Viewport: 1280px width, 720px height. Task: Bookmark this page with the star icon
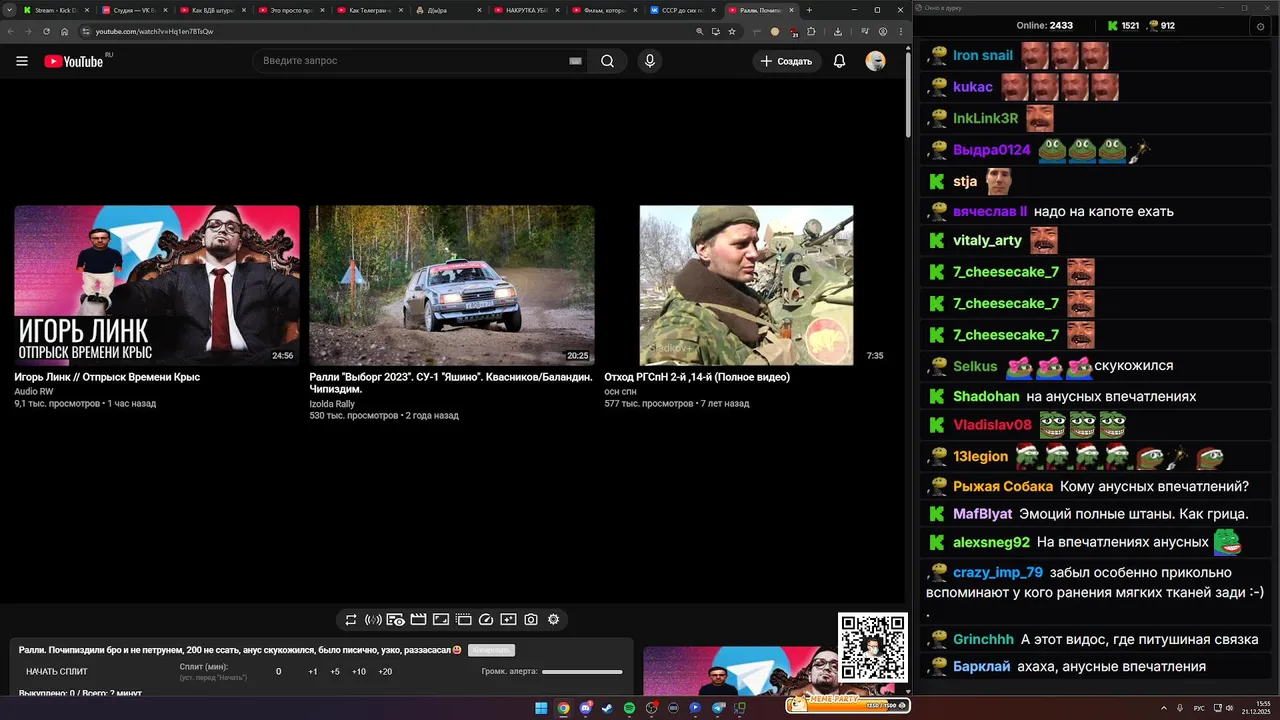732,31
